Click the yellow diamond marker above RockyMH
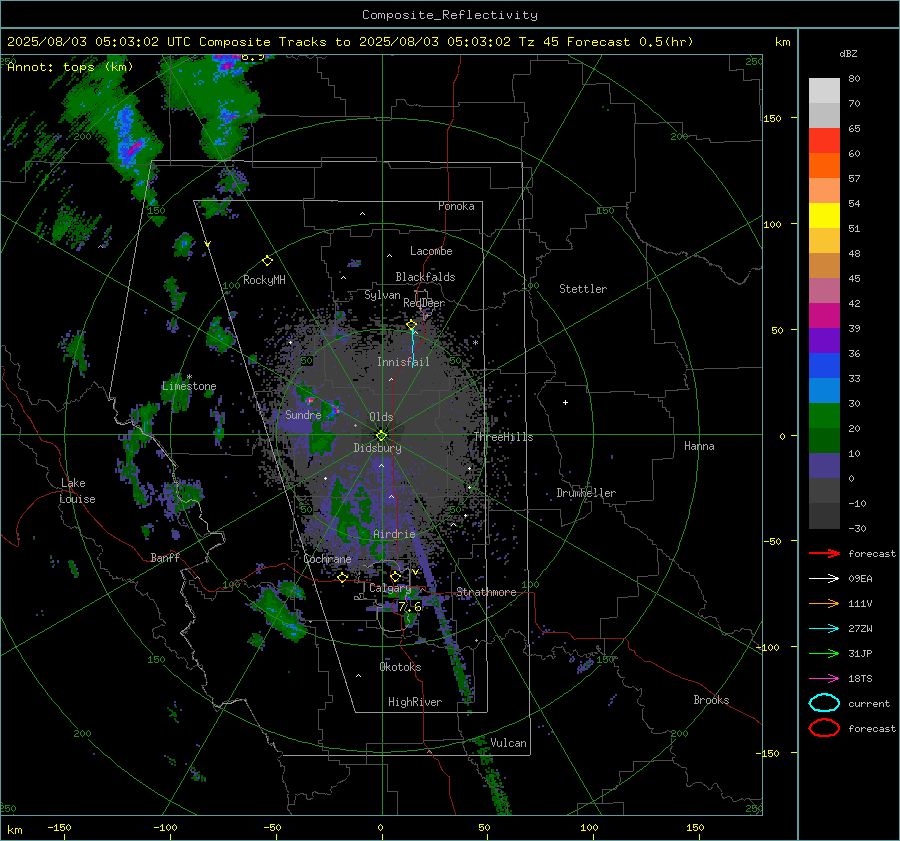900x841 pixels. coord(267,261)
